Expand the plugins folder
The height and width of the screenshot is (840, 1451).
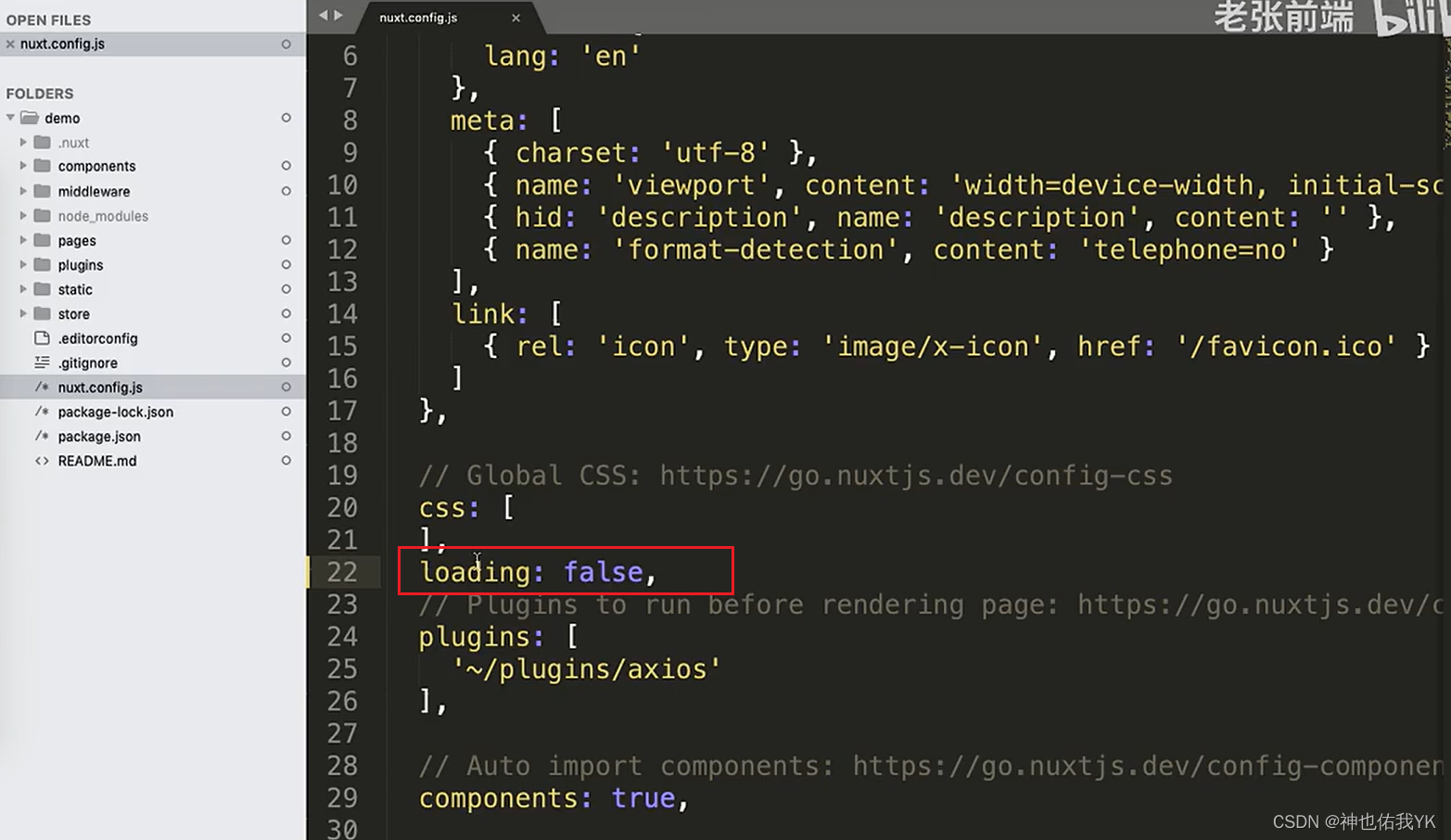coord(23,264)
